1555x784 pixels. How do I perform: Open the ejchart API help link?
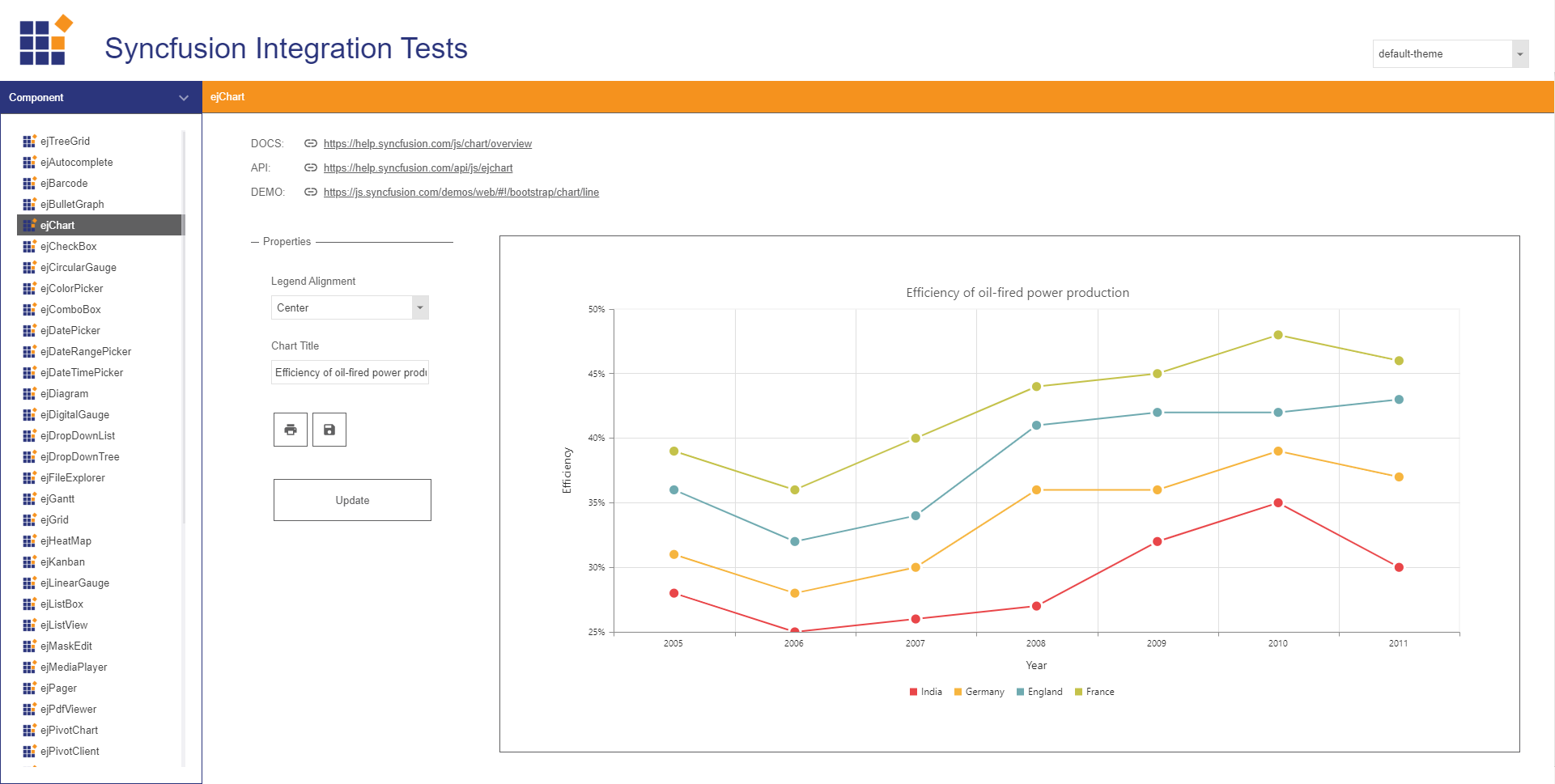click(418, 167)
